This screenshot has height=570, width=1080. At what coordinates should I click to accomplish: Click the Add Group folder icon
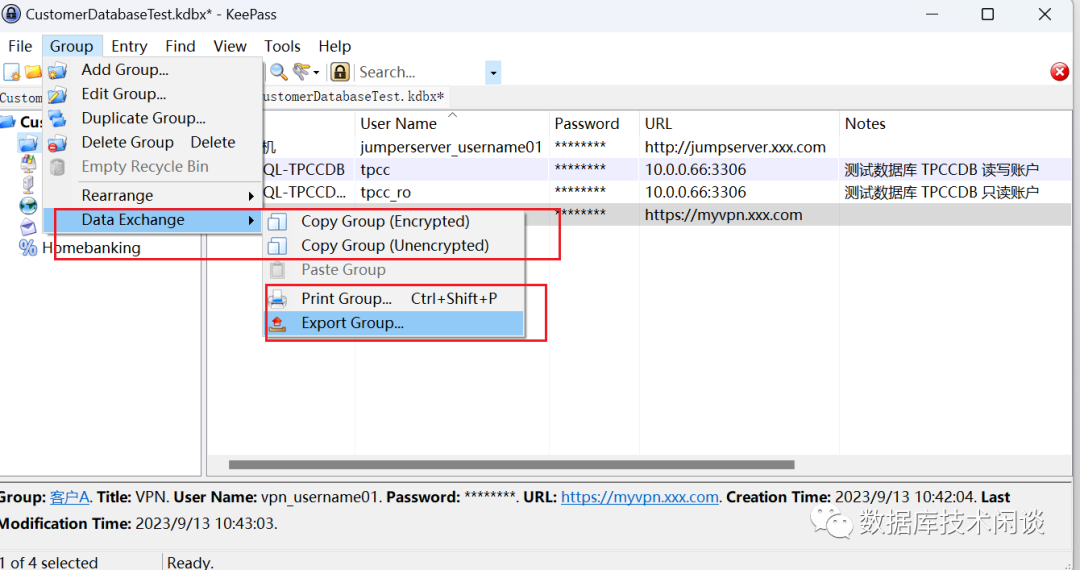click(57, 70)
